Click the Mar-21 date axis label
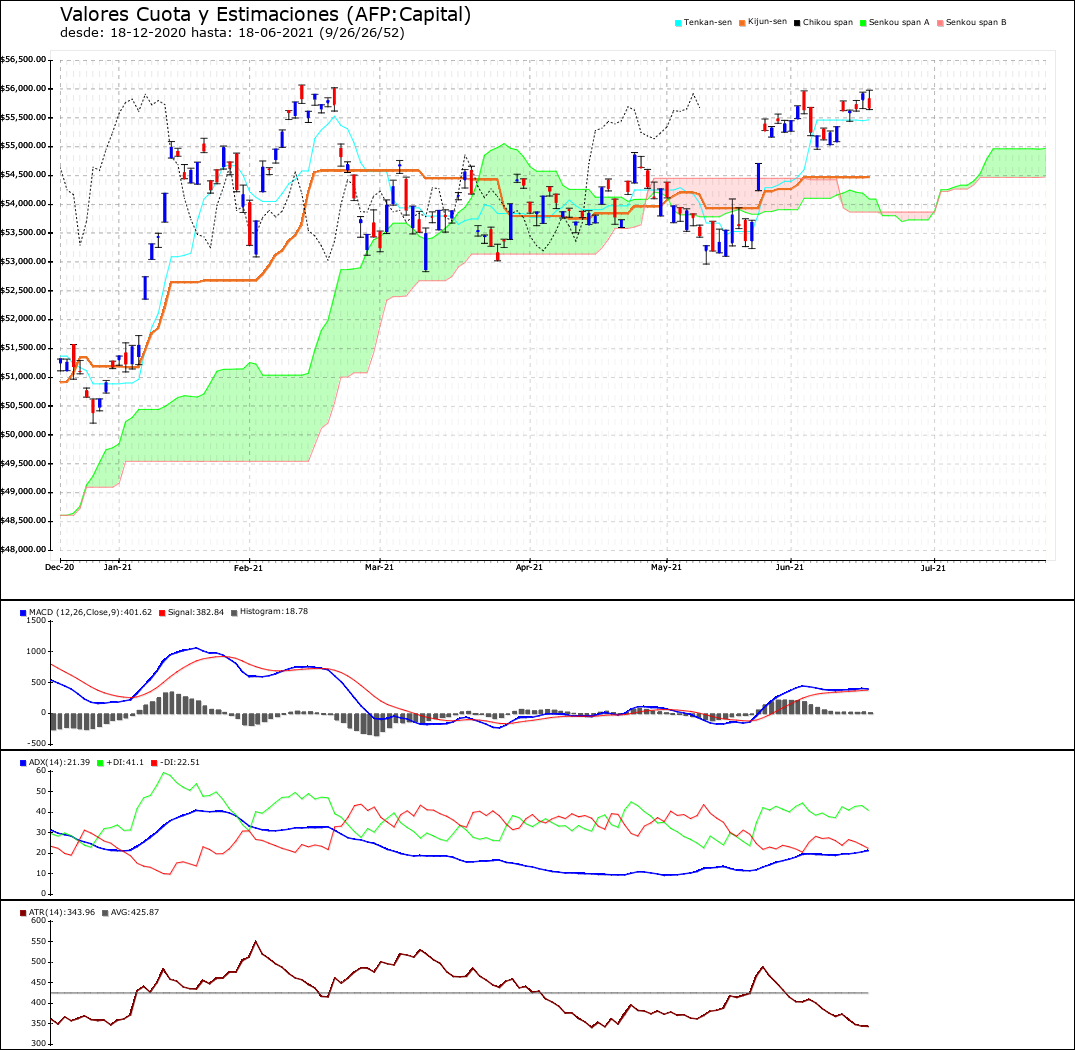Viewport: 1075px width, 1050px height. point(379,567)
